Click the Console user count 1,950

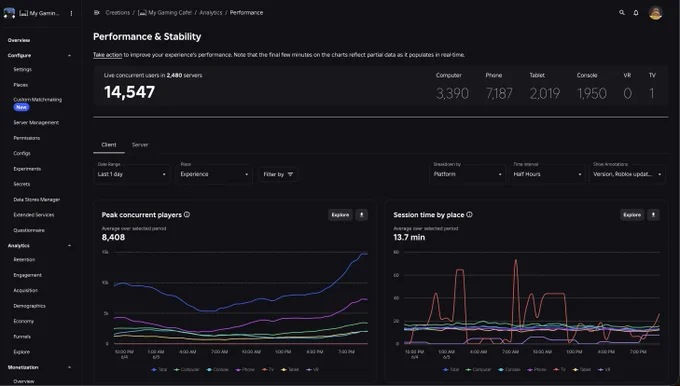point(592,93)
